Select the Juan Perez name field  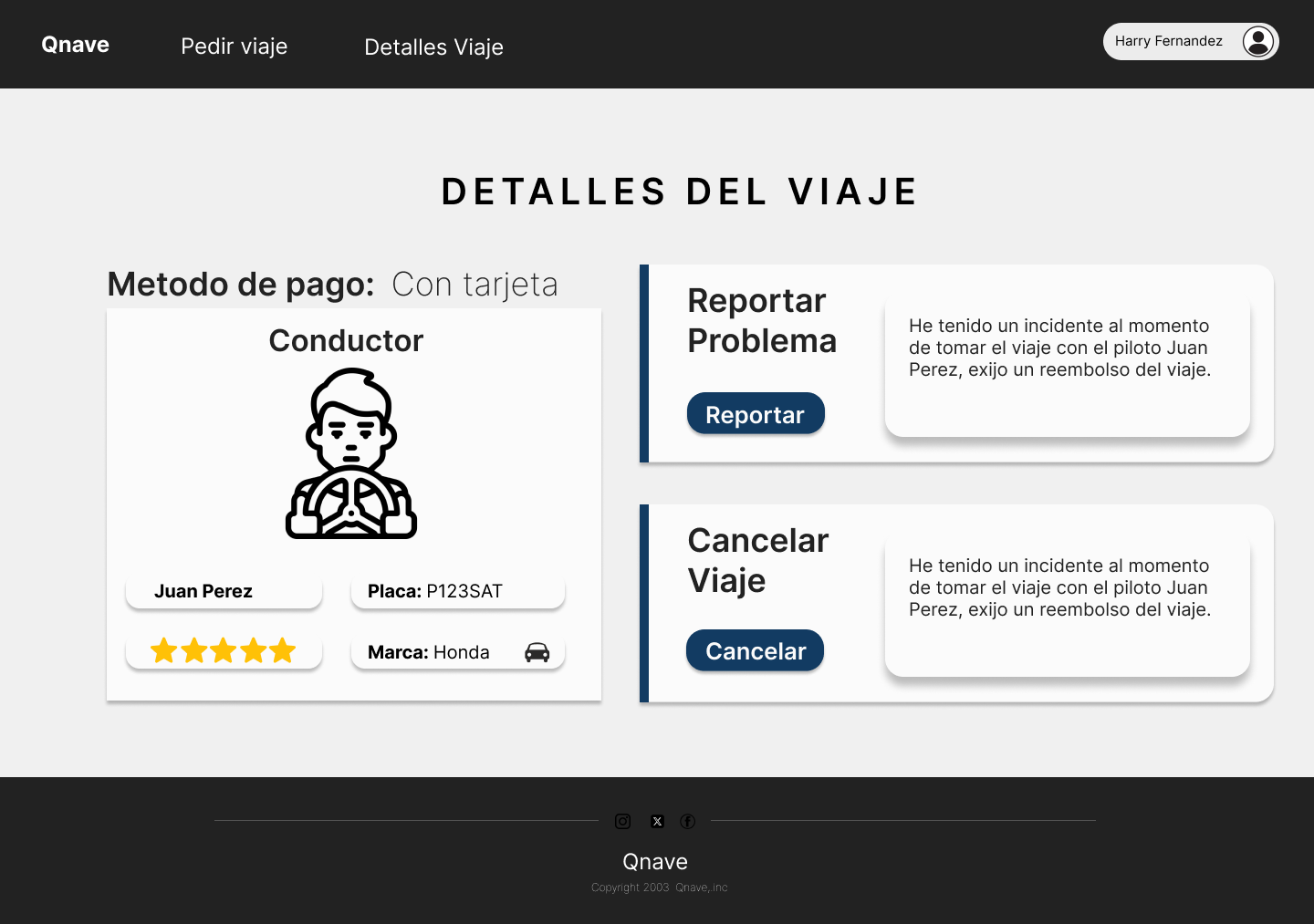(224, 591)
